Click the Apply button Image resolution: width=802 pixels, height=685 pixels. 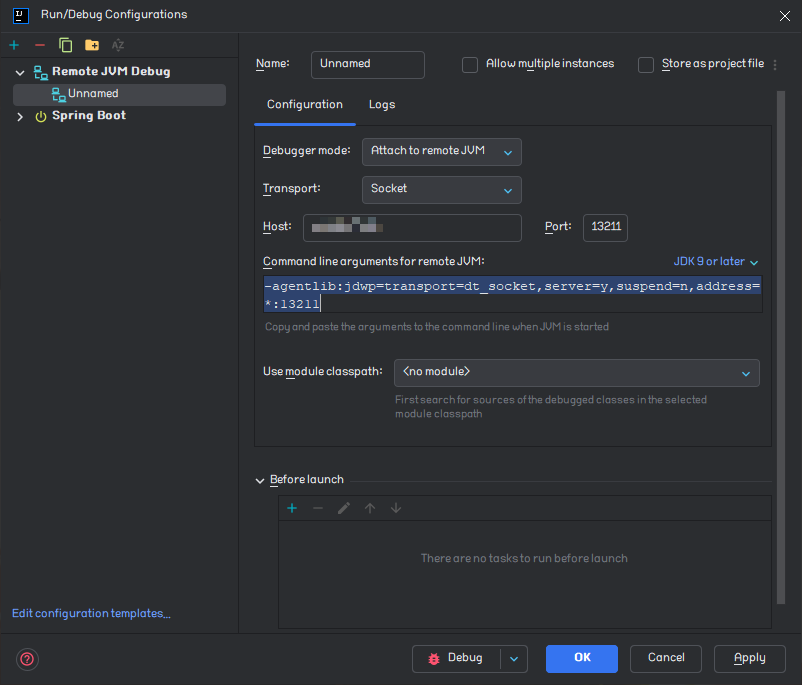click(x=749, y=658)
